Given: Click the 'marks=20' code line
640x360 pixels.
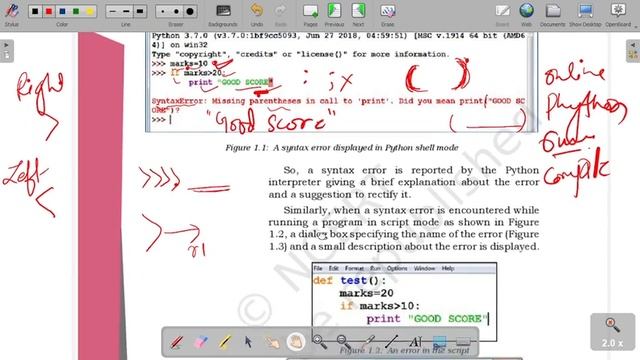Looking at the screenshot, I should pos(366,293).
